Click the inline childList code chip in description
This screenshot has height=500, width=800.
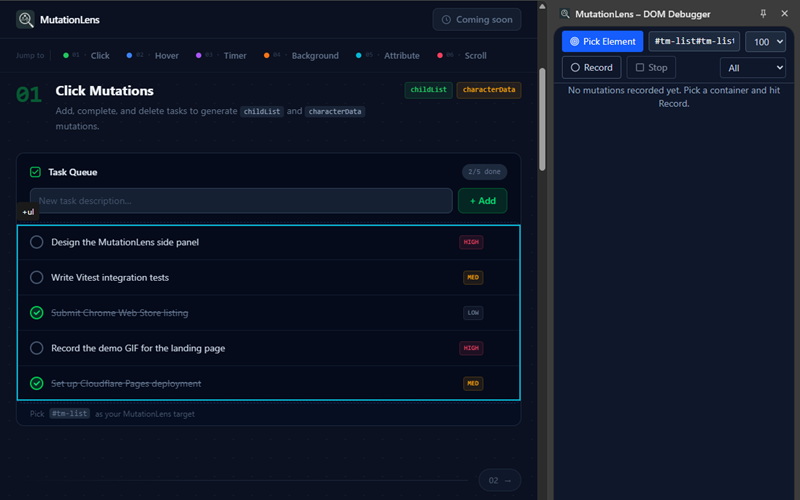click(262, 111)
